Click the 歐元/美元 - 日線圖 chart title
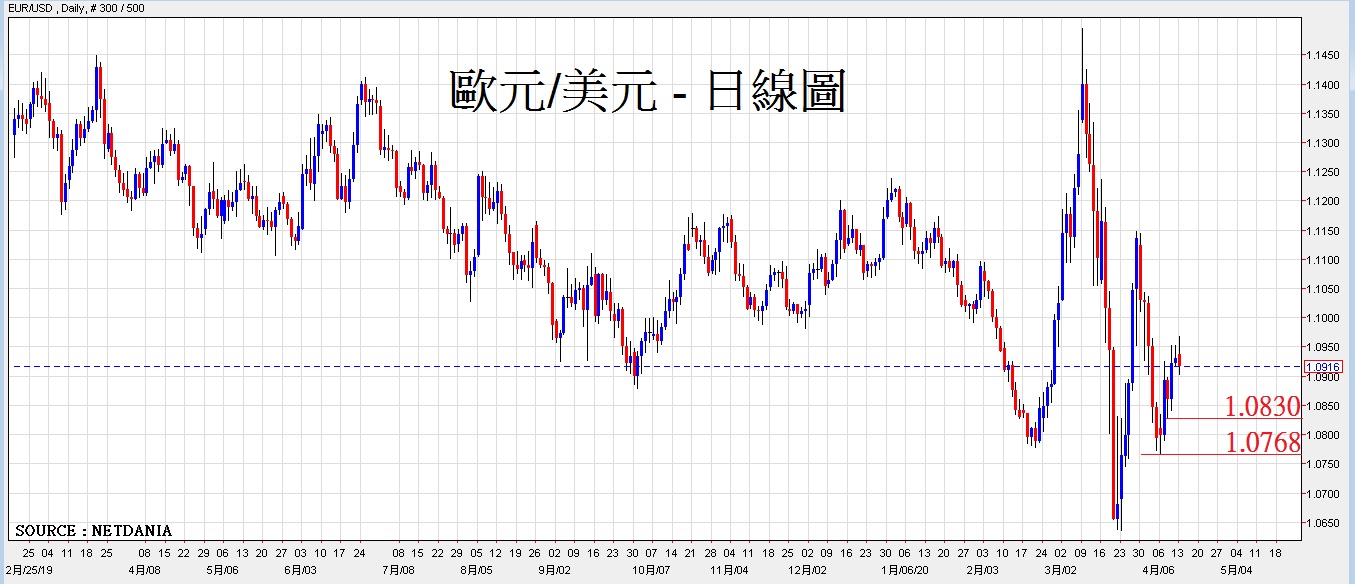 coord(647,91)
